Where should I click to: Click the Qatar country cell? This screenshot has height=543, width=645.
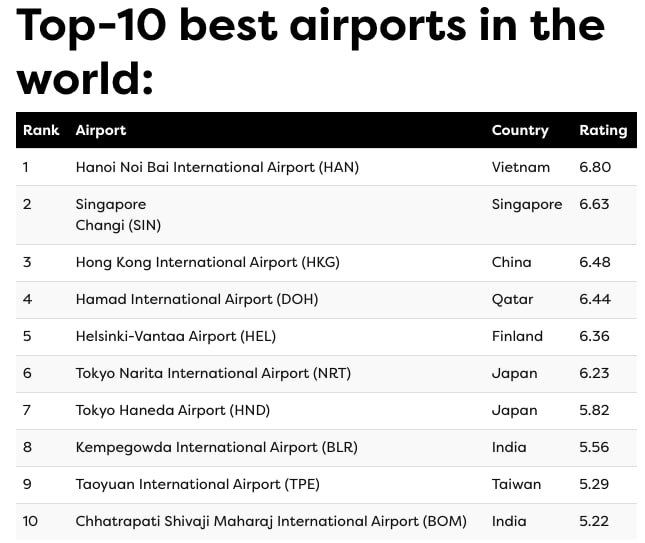pyautogui.click(x=513, y=299)
